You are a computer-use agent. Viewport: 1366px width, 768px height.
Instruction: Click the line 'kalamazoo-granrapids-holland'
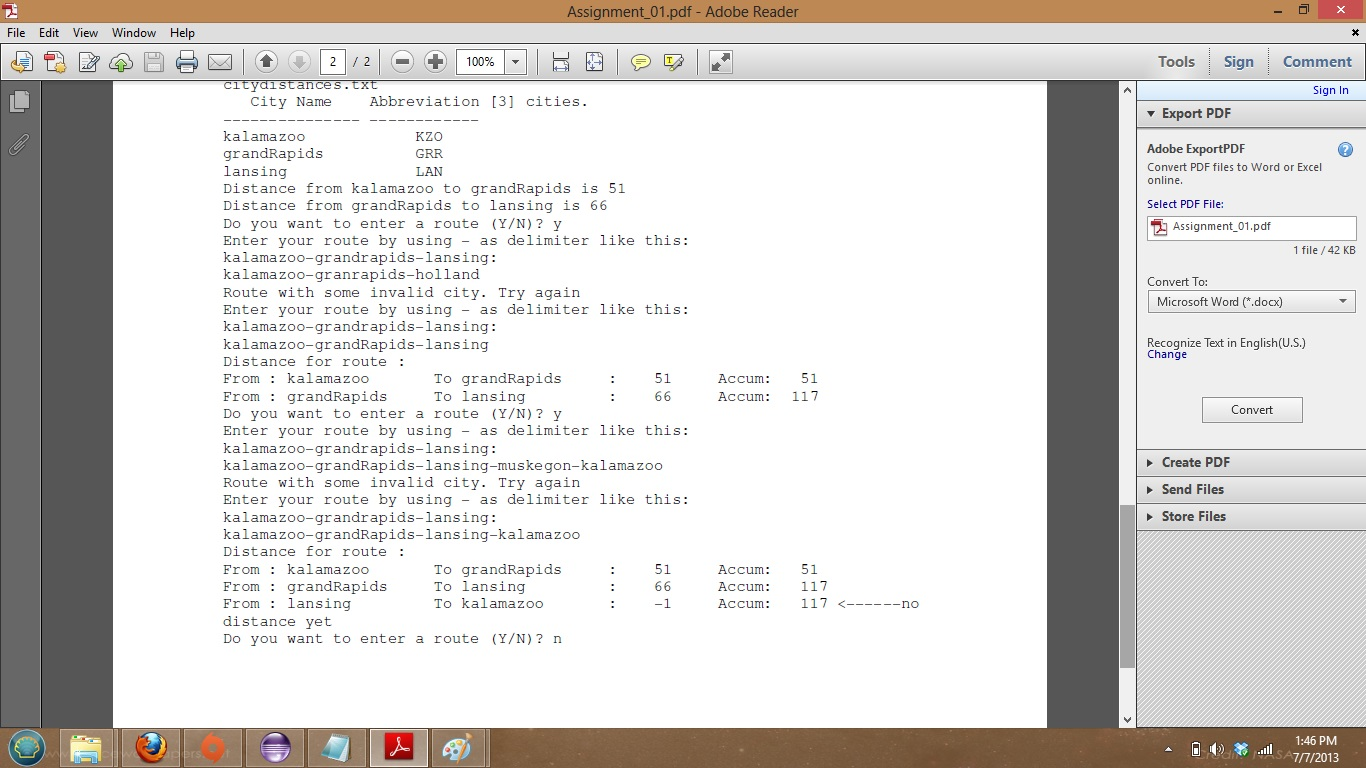pos(351,275)
